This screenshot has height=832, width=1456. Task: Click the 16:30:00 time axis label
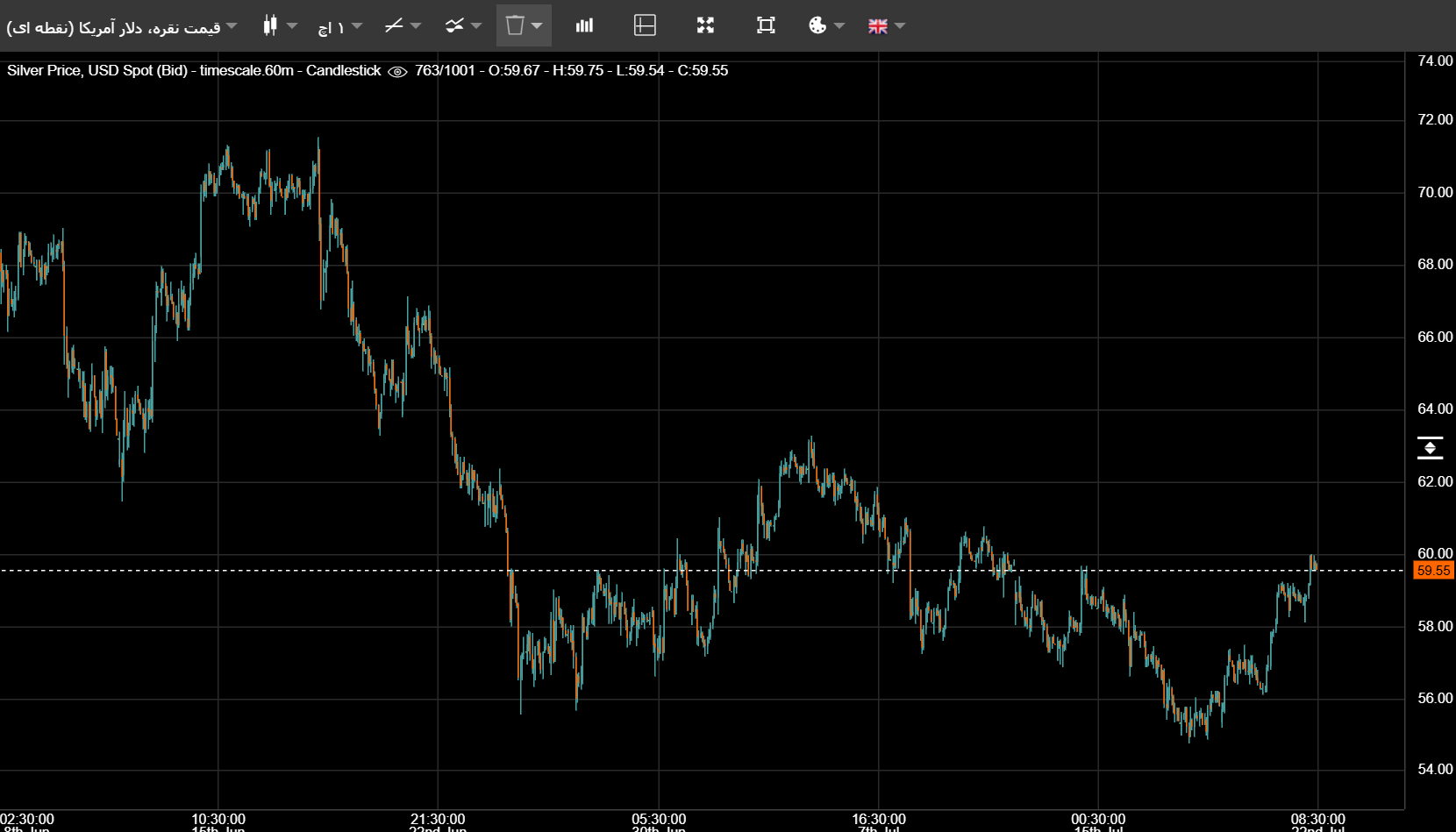[x=879, y=819]
